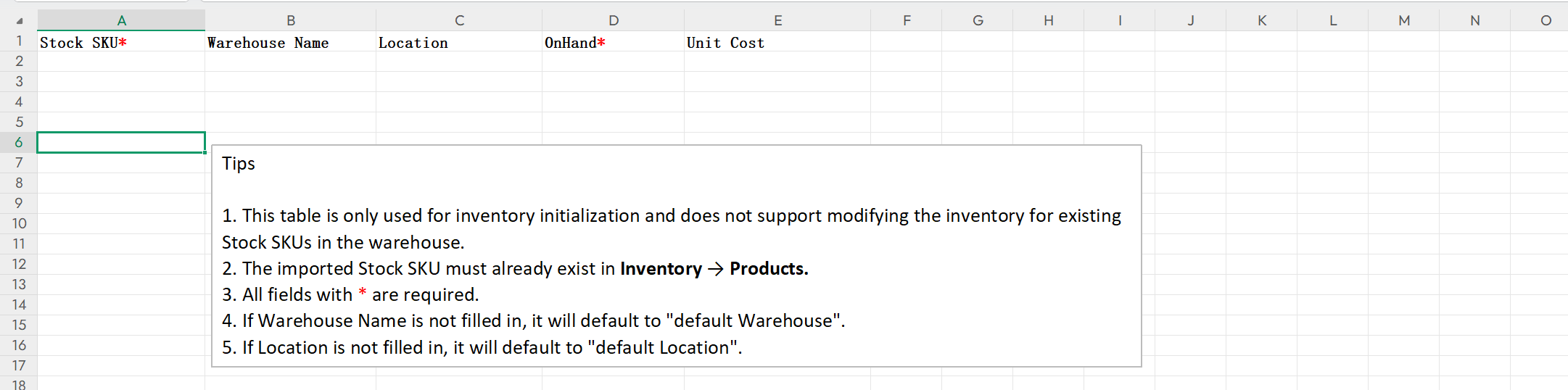Click the Select All corner triangle

19,21
